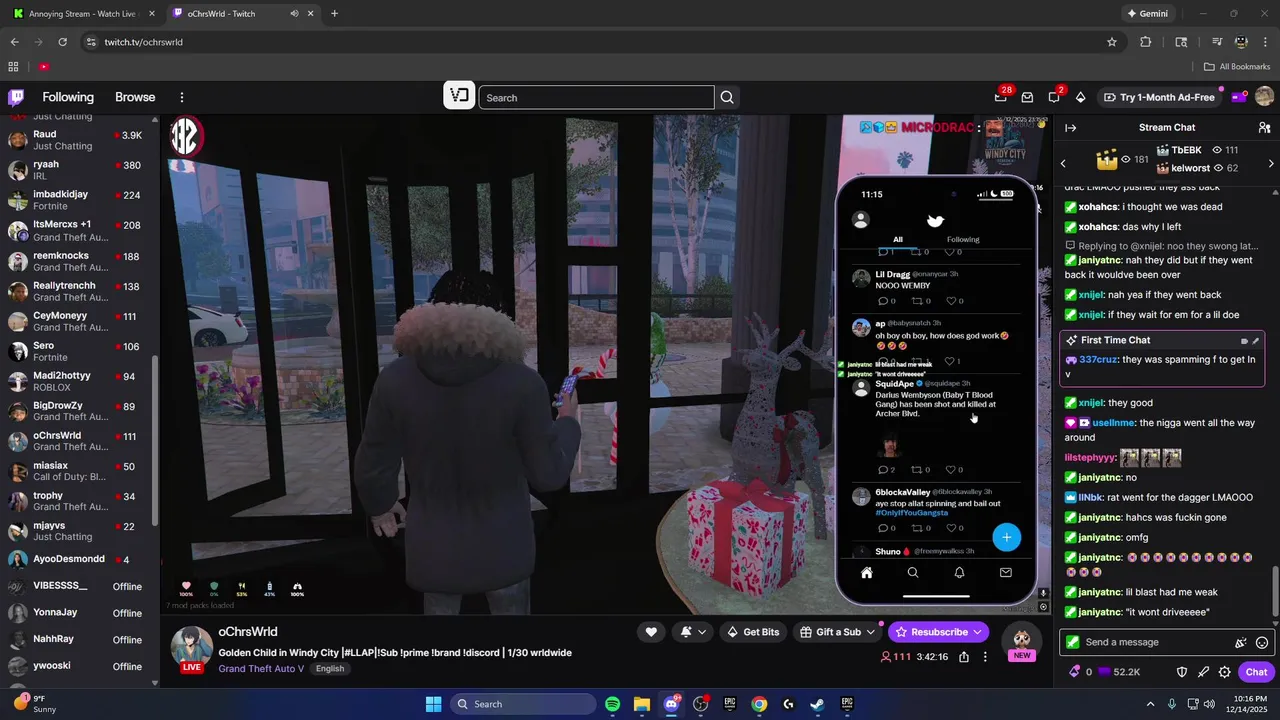
Task: Open the browser extensions puzzle icon
Action: (x=1146, y=42)
